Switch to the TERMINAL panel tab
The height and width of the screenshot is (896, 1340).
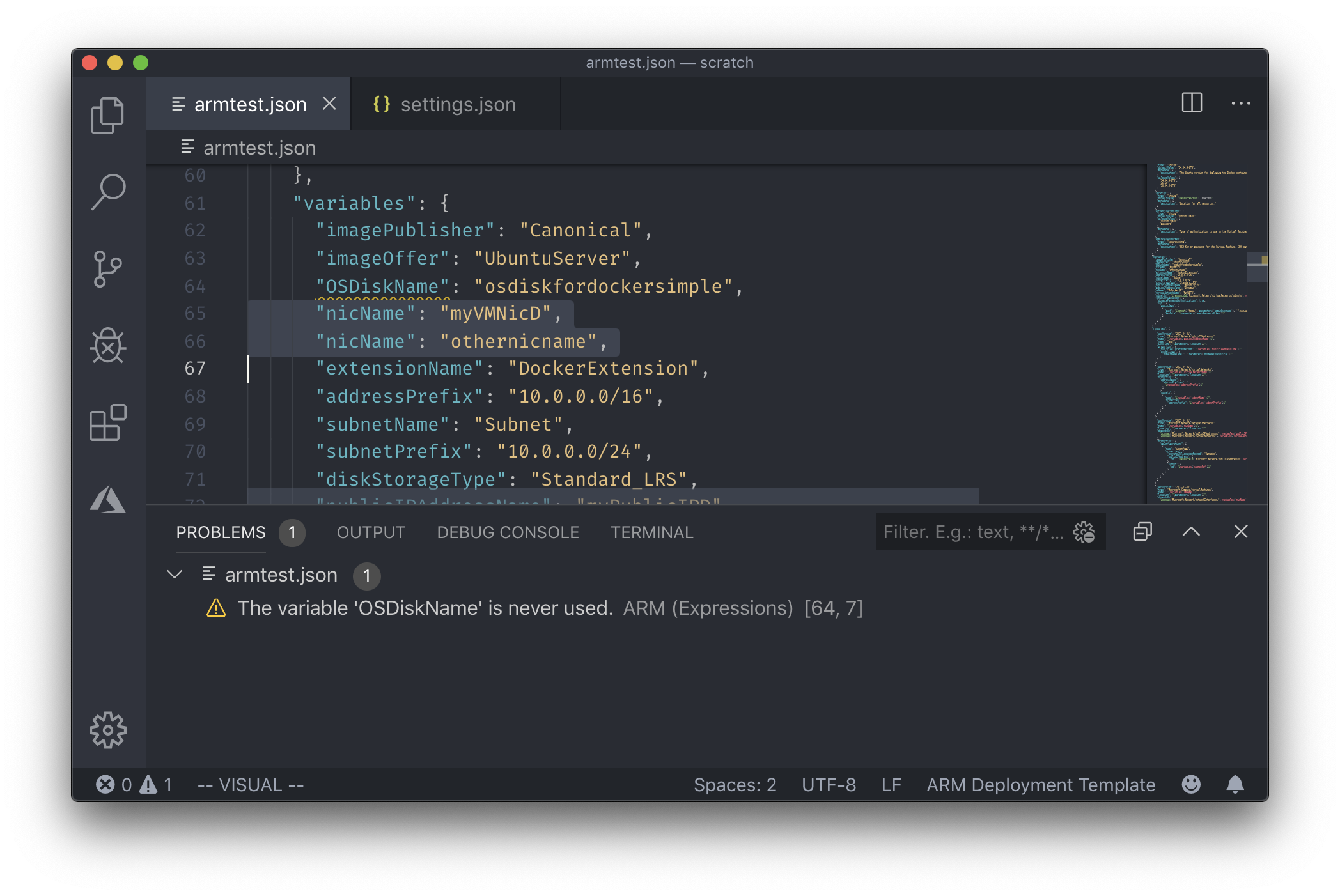652,532
